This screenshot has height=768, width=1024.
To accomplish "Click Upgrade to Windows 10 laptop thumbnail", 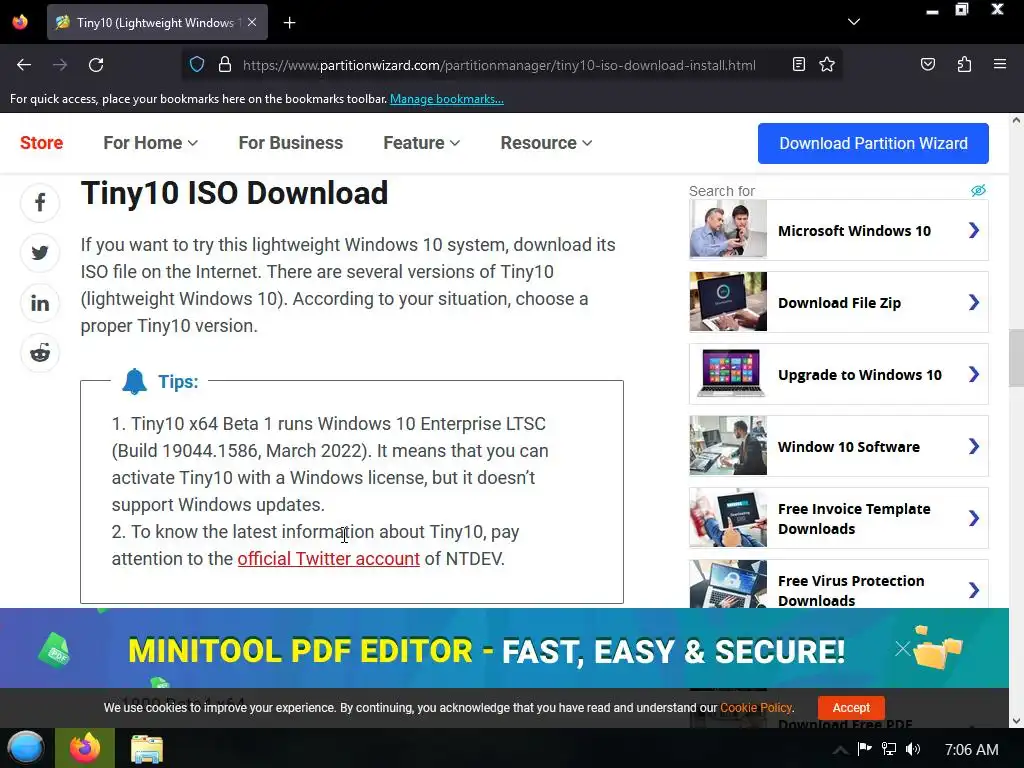I will click(728, 374).
